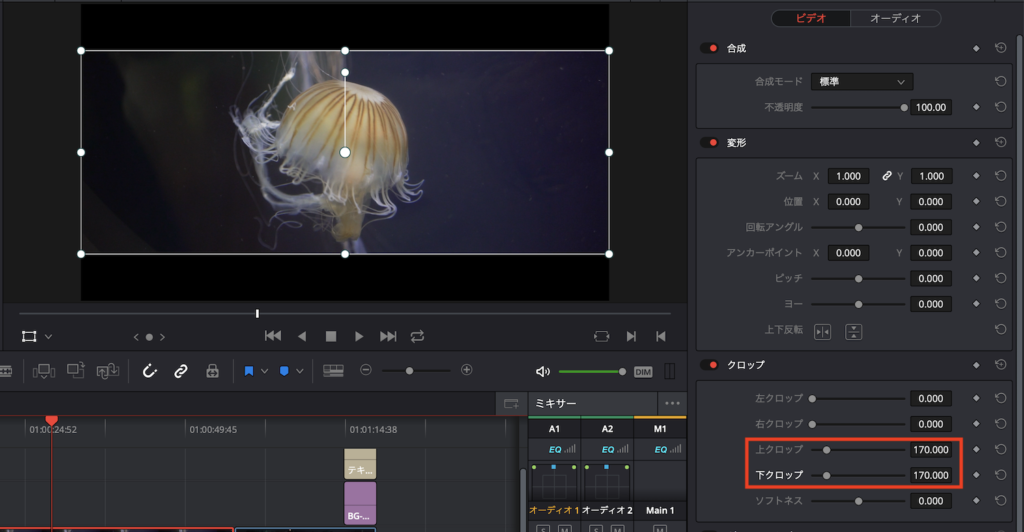Click the linked selection chain icon

coord(181,371)
